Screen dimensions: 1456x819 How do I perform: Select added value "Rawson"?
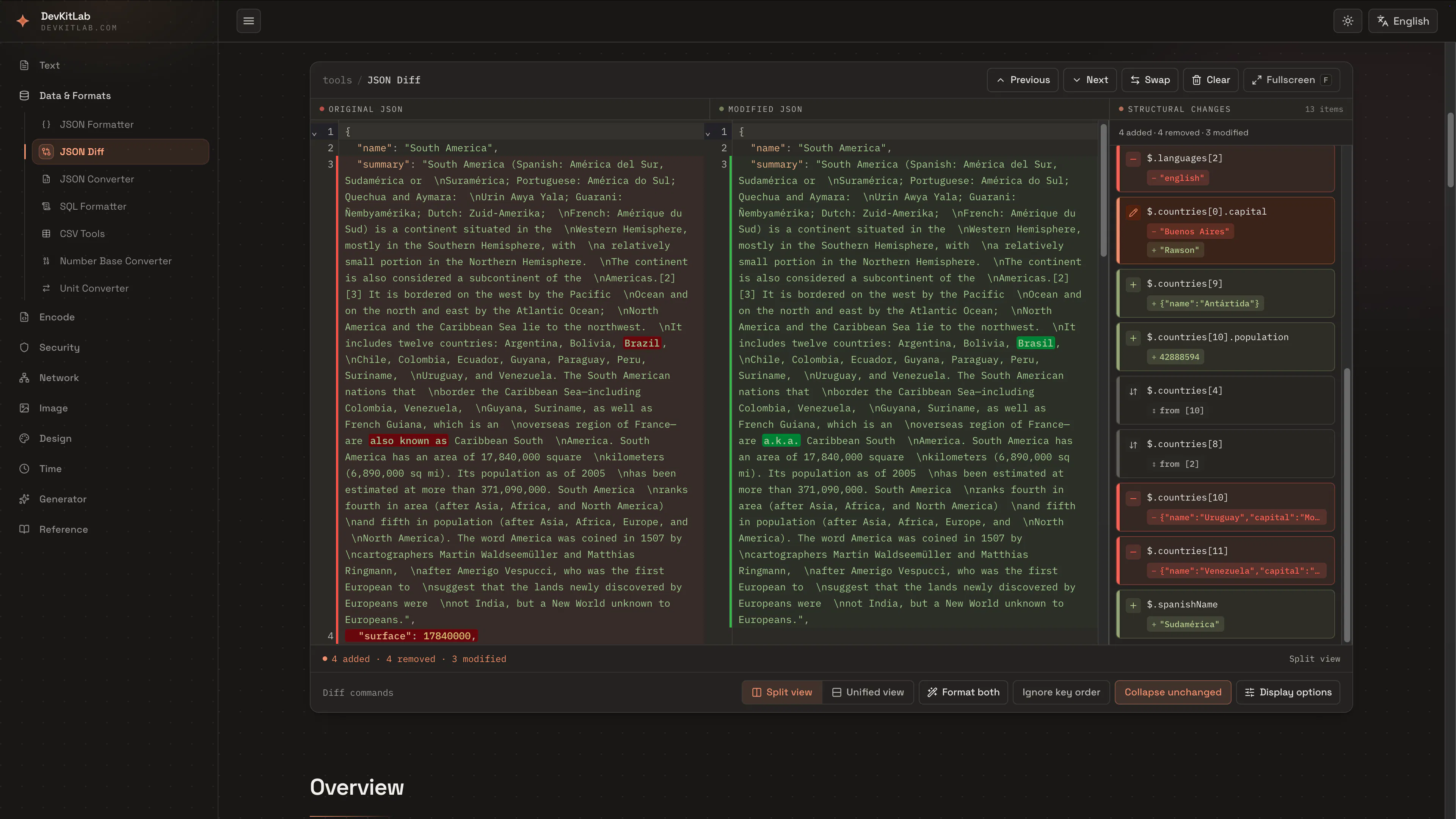click(1176, 250)
